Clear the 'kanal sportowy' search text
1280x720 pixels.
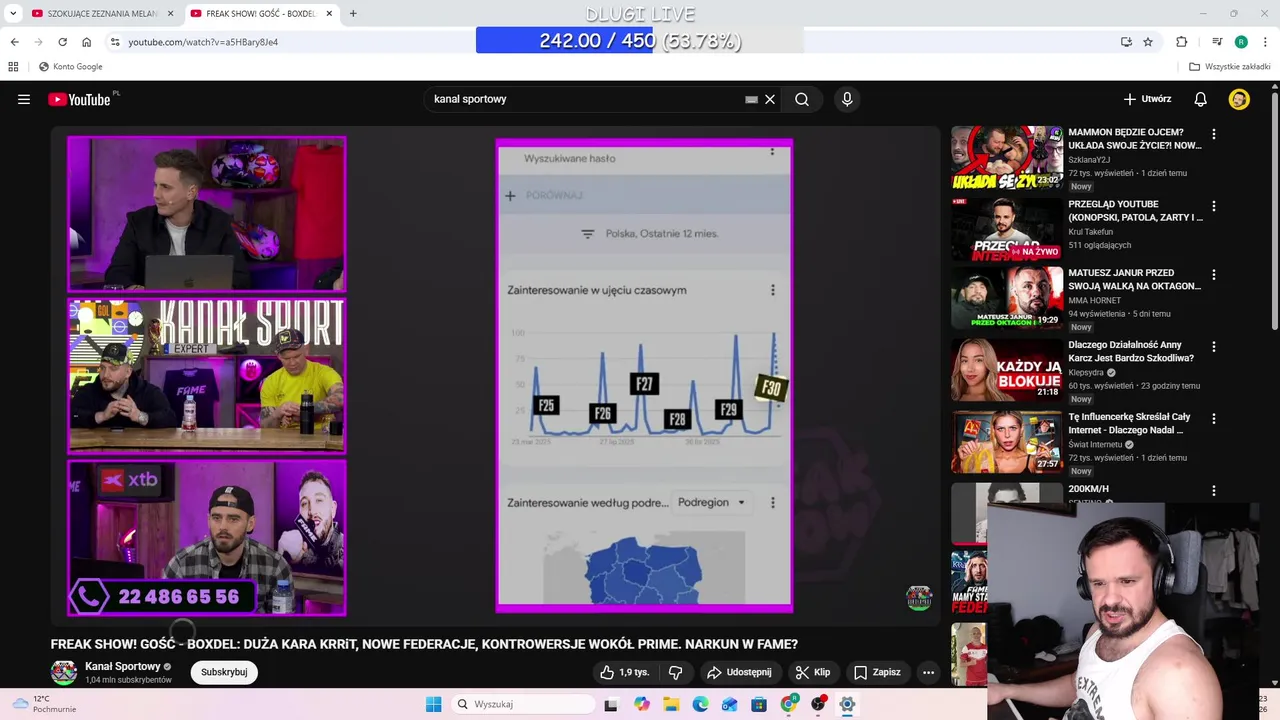coord(770,99)
